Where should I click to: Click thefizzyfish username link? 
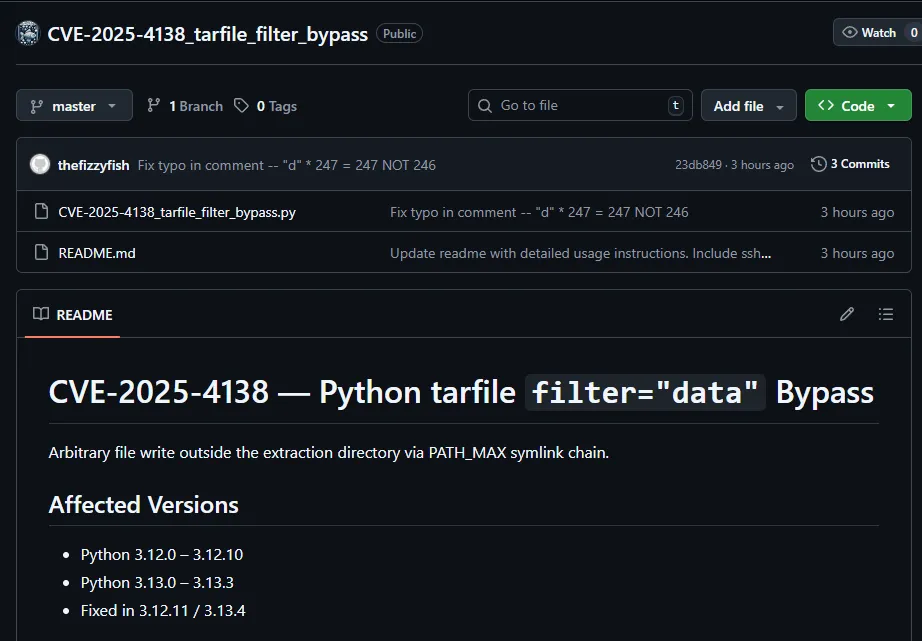coord(94,165)
